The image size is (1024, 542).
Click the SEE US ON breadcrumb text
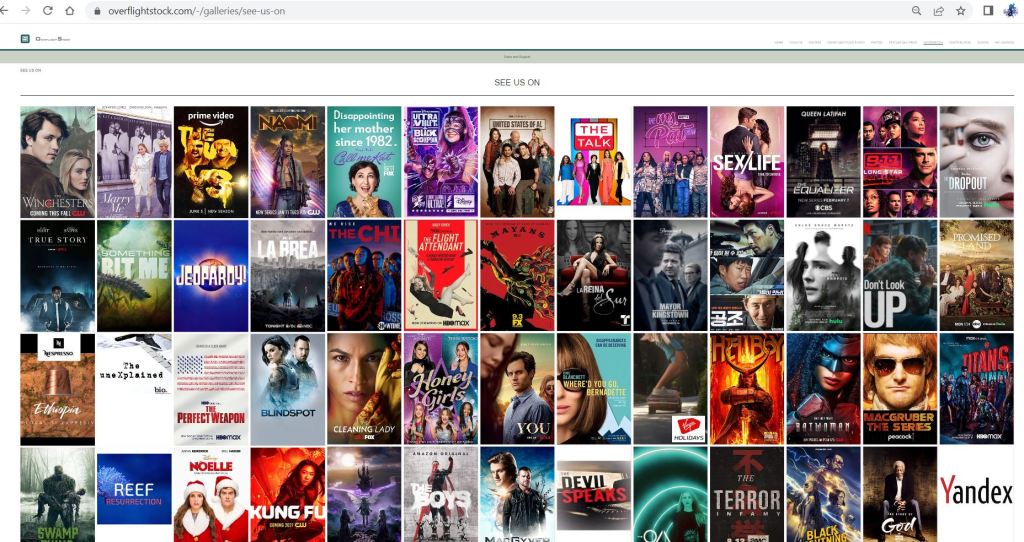coord(30,70)
